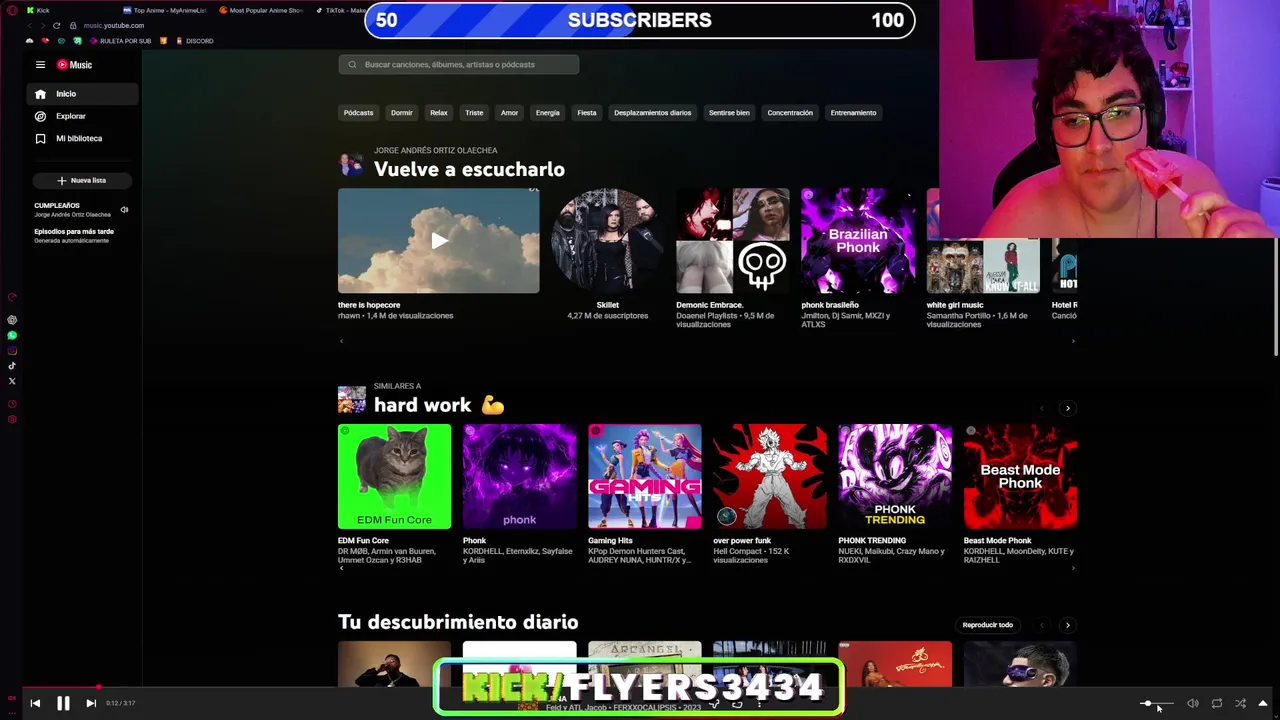Select the Dormir filter chip
This screenshot has height=720, width=1280.
401,113
